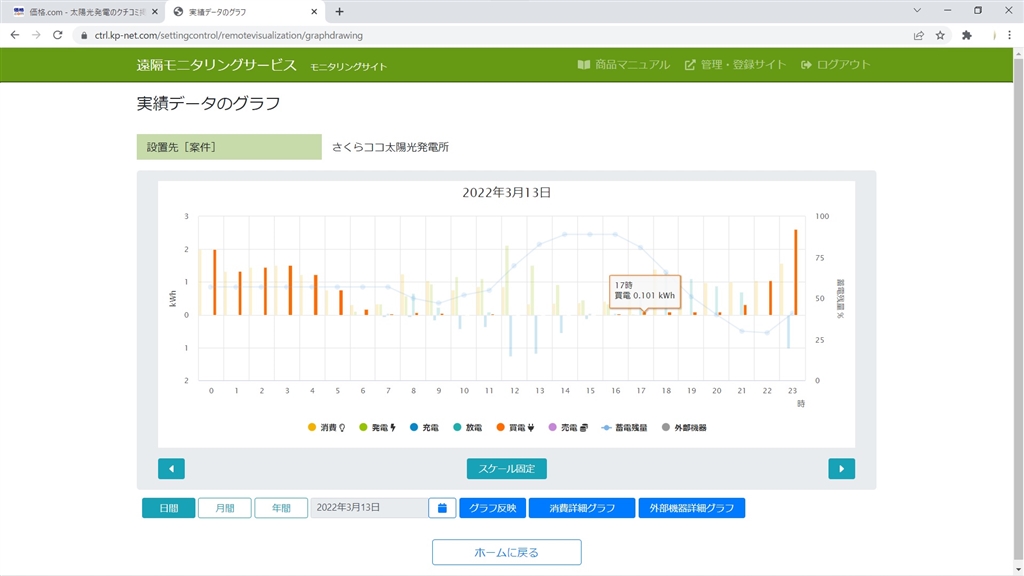Click the スケール固定 button
This screenshot has width=1024, height=576.
pos(507,468)
